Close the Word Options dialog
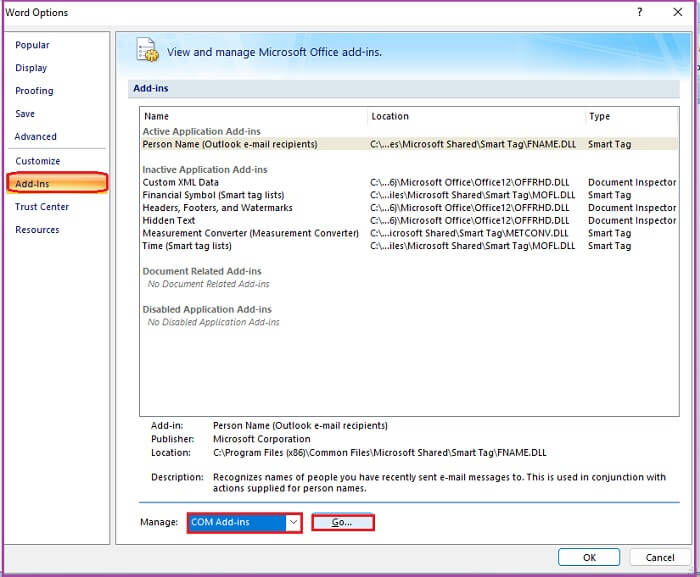 677,12
